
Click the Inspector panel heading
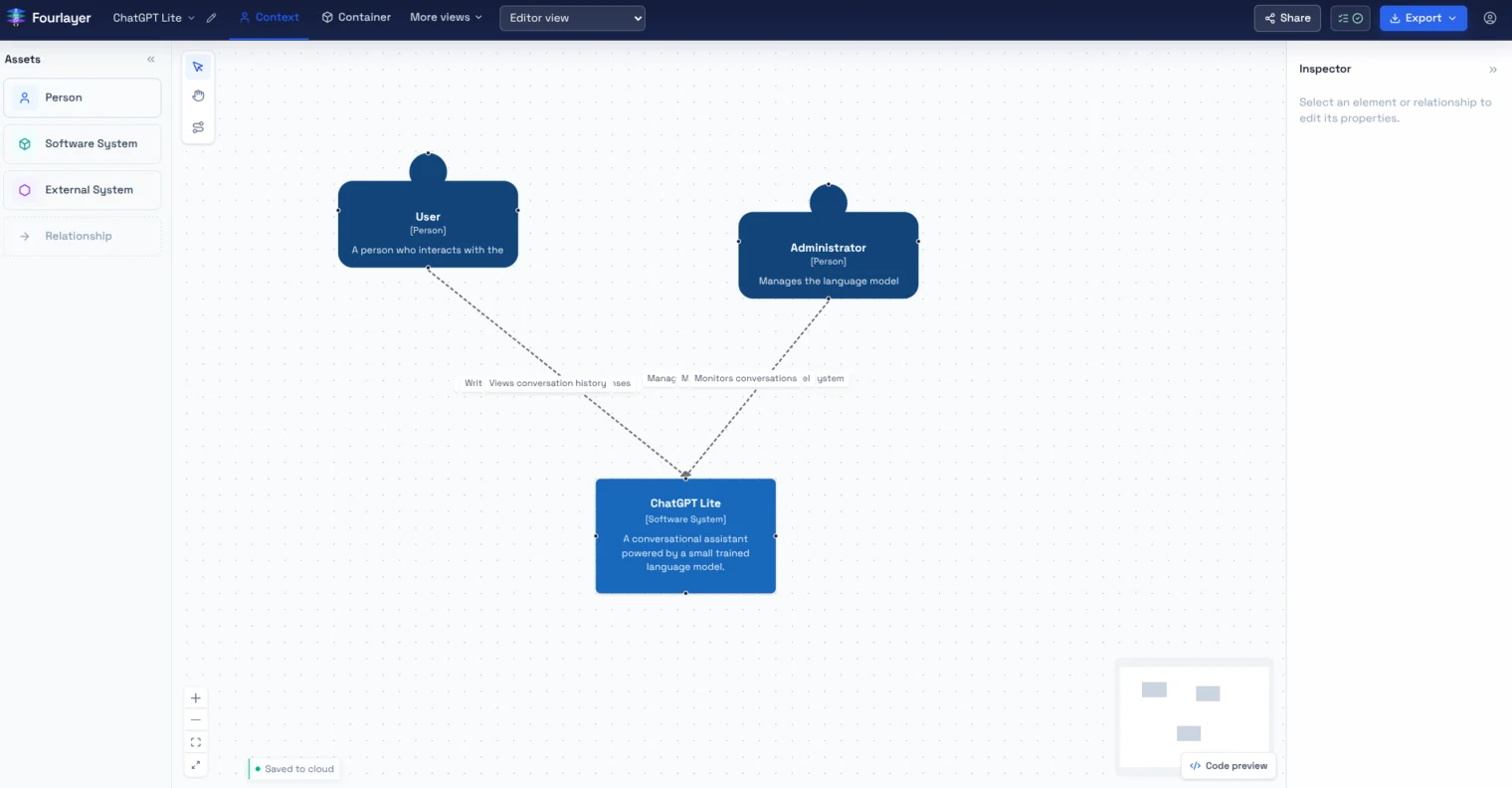click(x=1325, y=69)
